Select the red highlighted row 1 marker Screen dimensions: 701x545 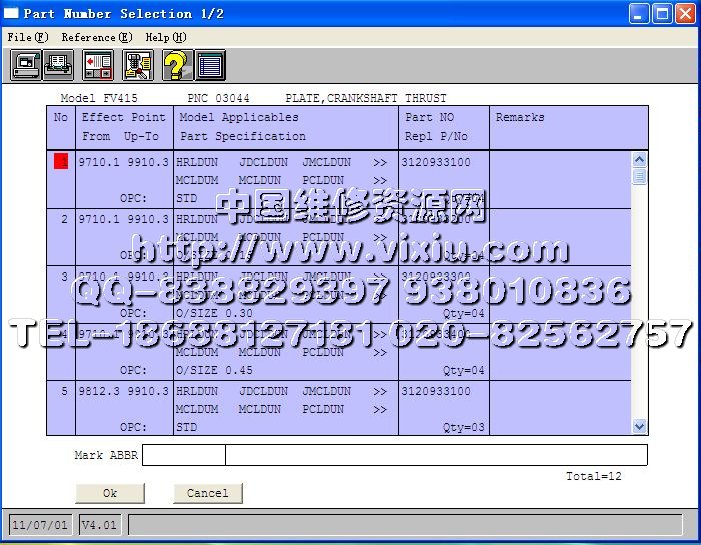point(61,162)
